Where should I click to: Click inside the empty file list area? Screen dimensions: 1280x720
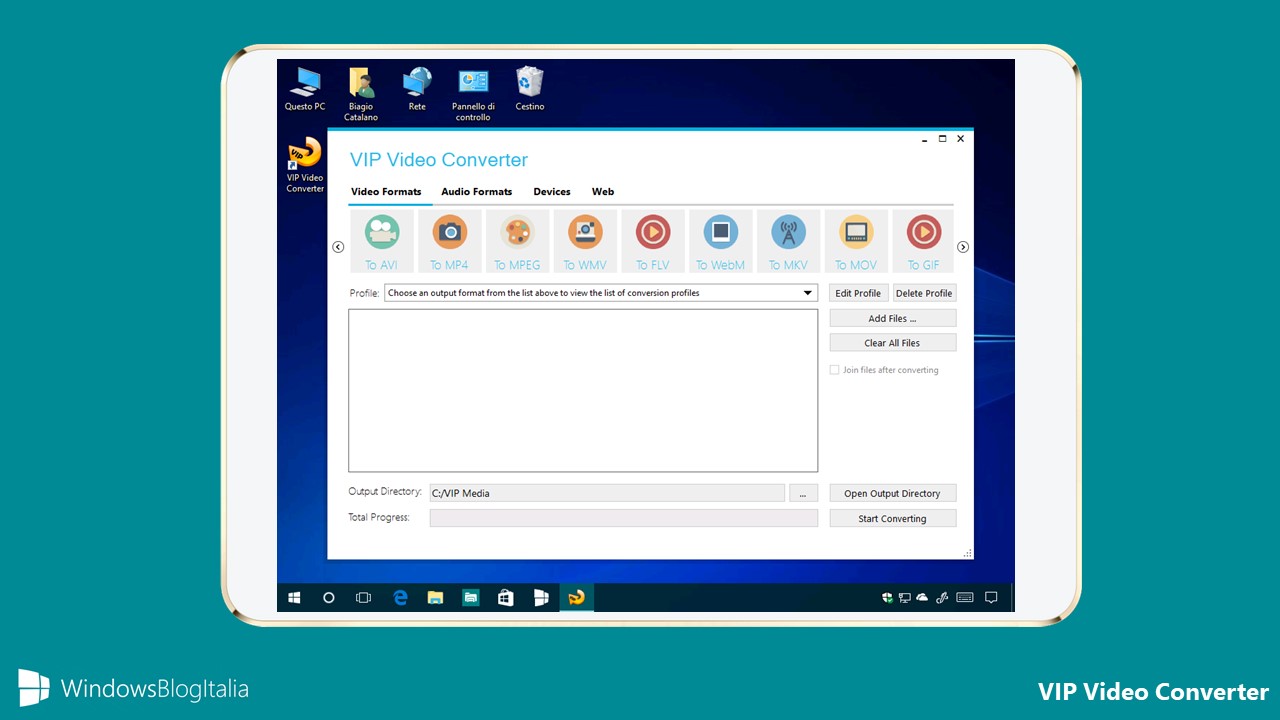pyautogui.click(x=583, y=390)
